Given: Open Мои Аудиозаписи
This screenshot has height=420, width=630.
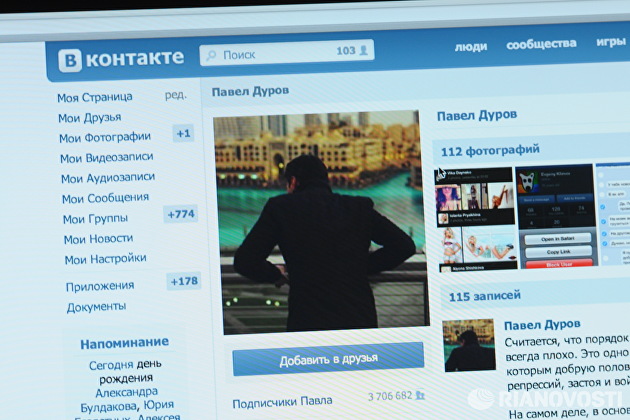Looking at the screenshot, I should [x=108, y=178].
